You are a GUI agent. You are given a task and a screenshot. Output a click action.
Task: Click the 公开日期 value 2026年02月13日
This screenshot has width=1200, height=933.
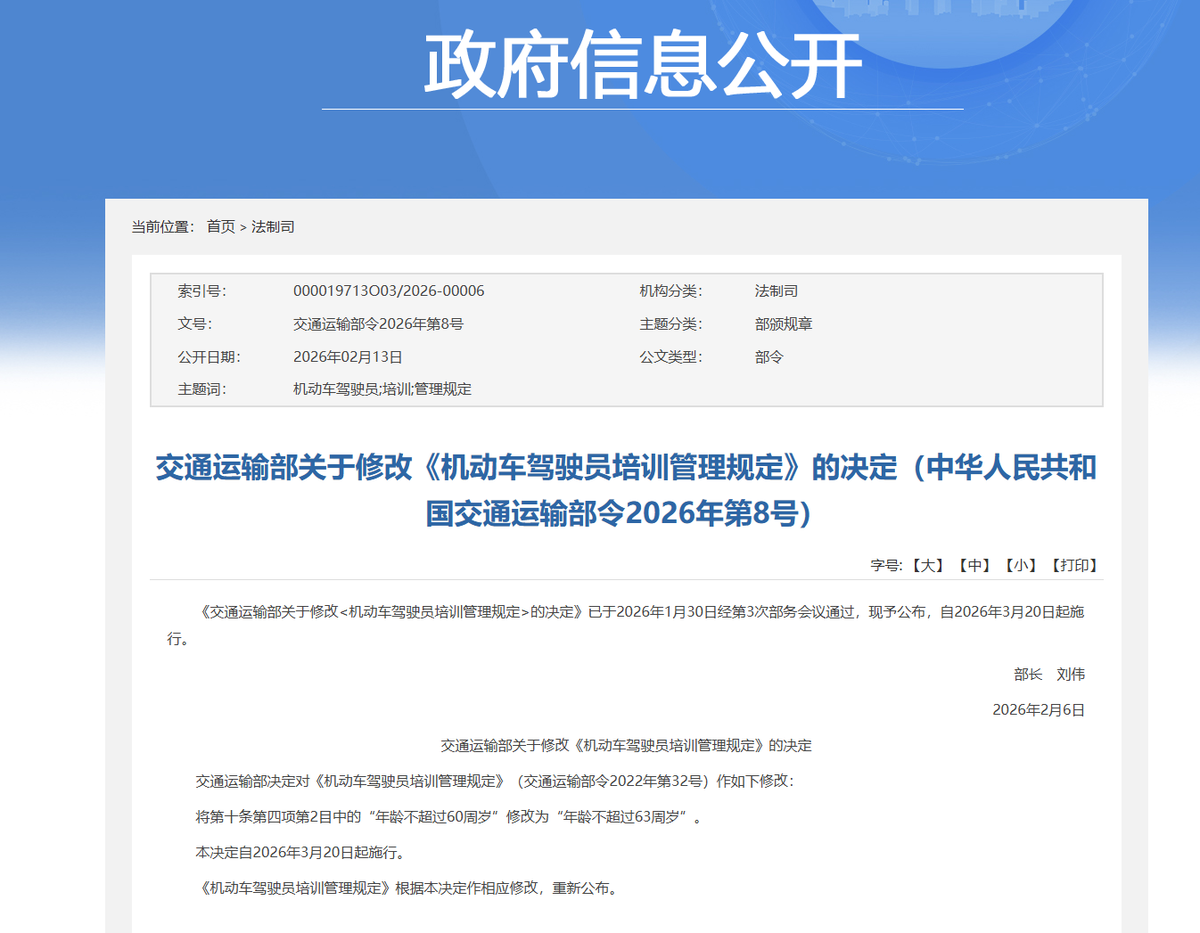tap(347, 357)
